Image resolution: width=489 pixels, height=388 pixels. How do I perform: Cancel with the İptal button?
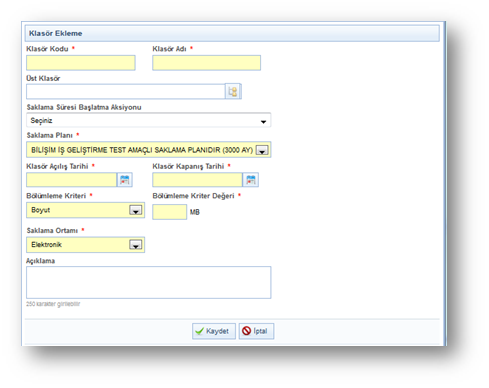256,331
